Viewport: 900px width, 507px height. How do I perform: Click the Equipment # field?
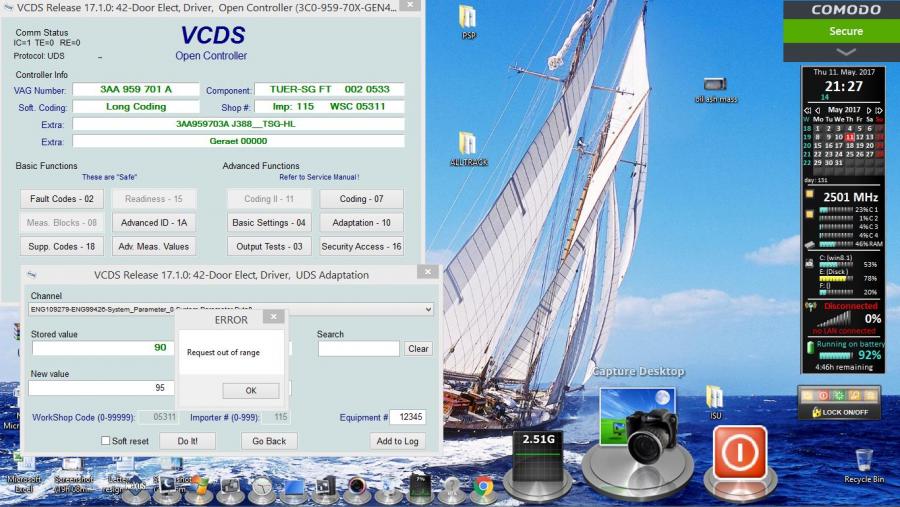click(x=408, y=417)
